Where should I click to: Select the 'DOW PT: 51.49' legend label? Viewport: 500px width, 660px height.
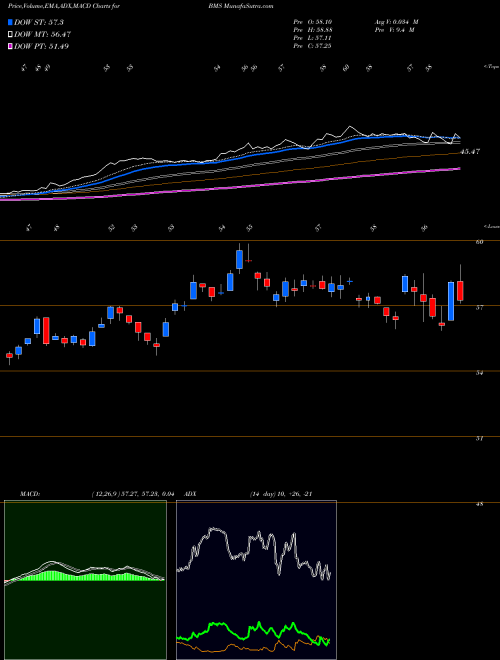point(42,46)
